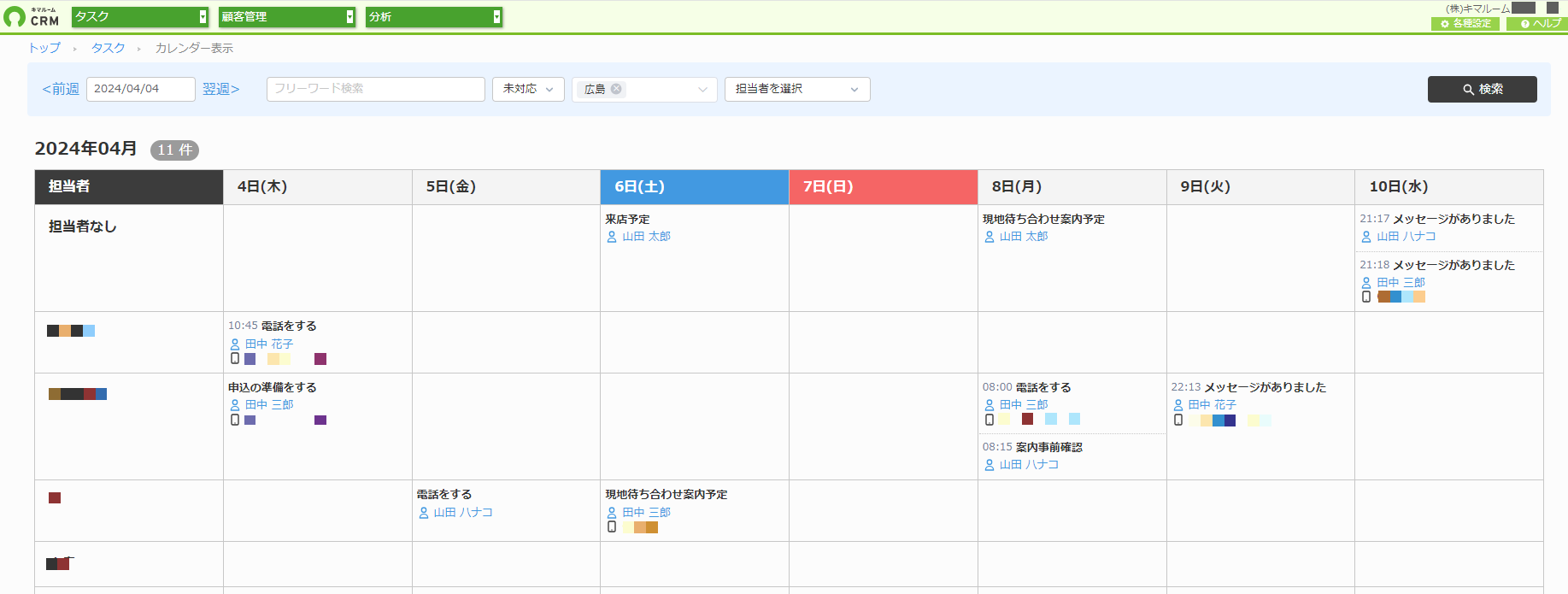
Task: Open the 担当者を選択 dropdown
Action: [x=797, y=89]
